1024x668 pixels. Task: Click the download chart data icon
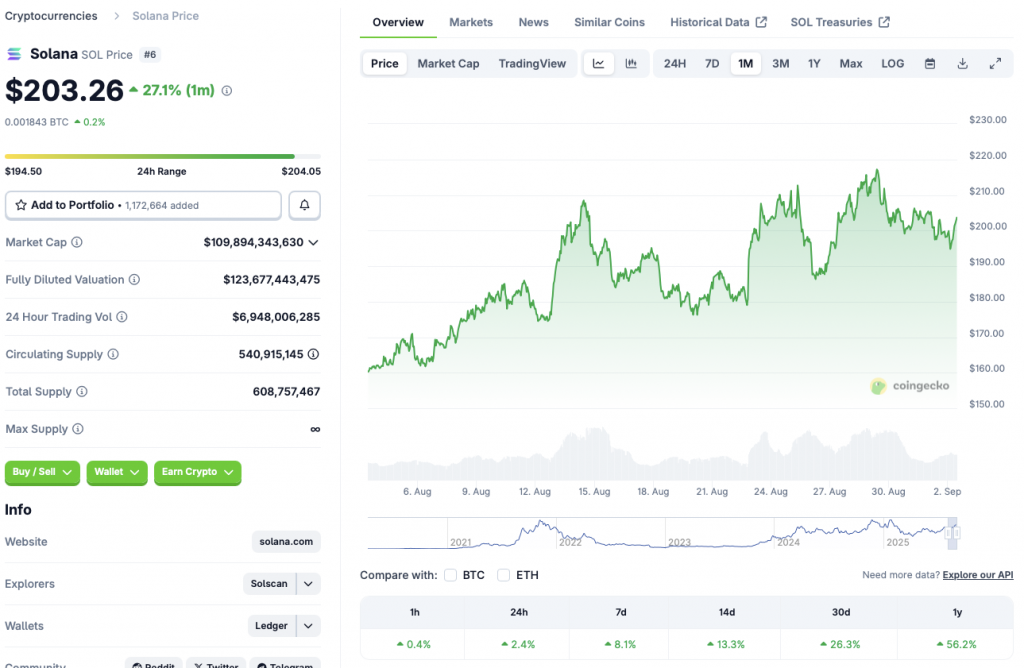[963, 63]
